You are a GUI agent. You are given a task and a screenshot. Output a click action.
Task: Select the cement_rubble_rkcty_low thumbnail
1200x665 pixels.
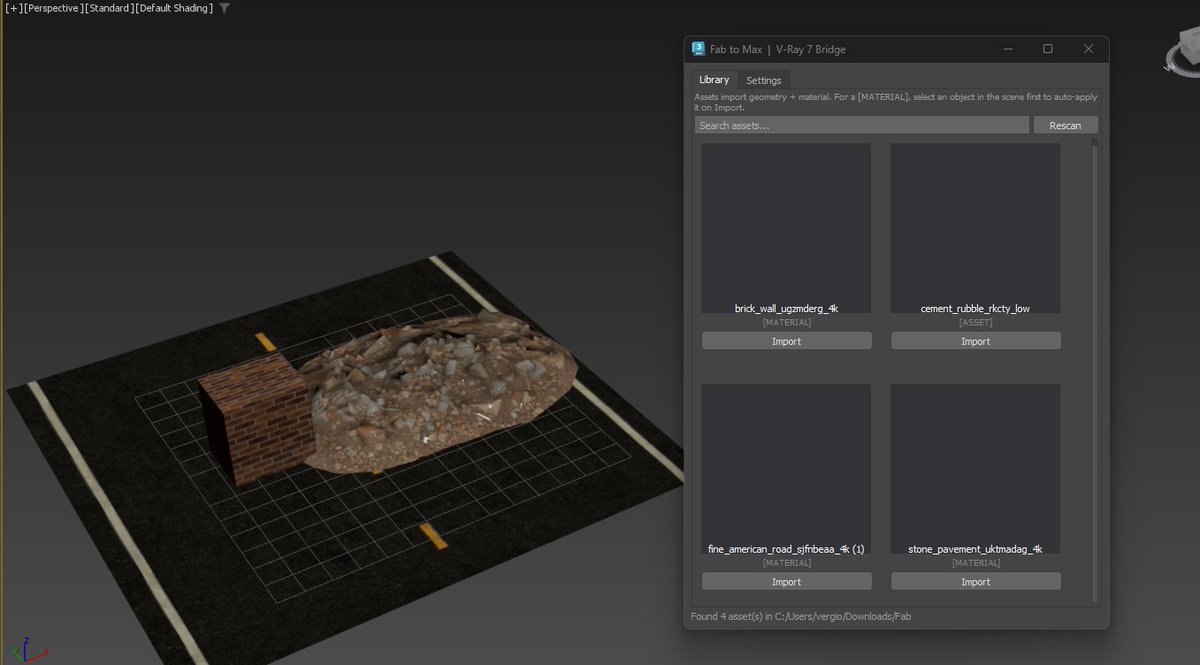[x=975, y=228]
